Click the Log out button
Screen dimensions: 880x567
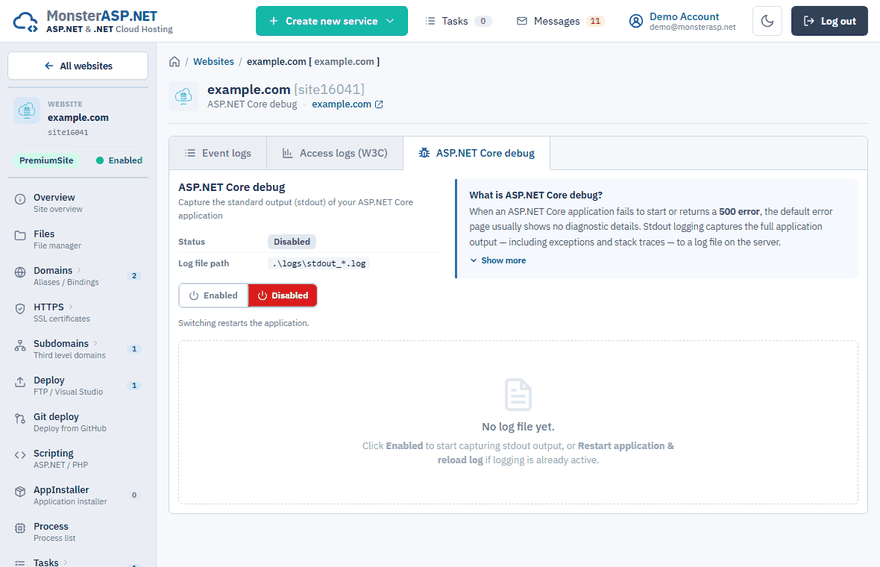829,21
